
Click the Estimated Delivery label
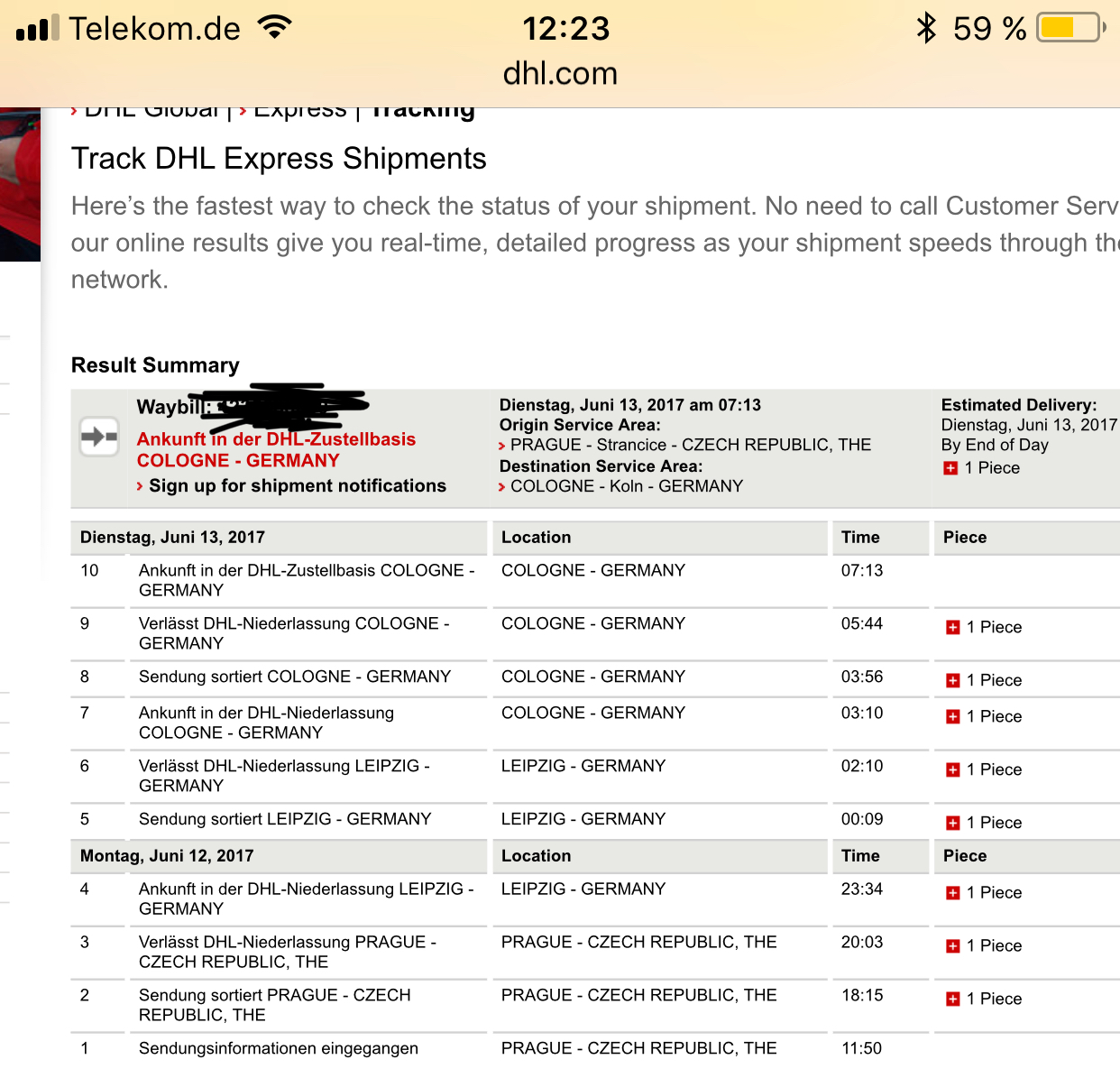click(1019, 405)
